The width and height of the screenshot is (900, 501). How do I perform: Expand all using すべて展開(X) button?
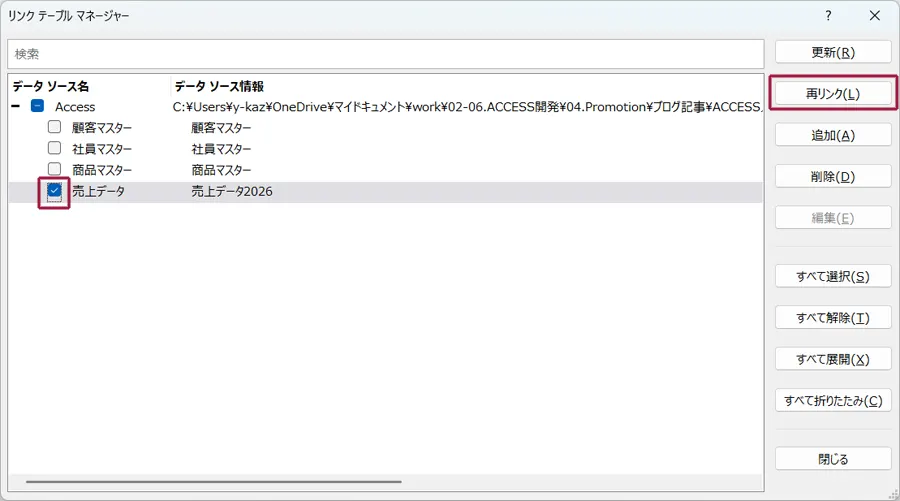pos(832,359)
